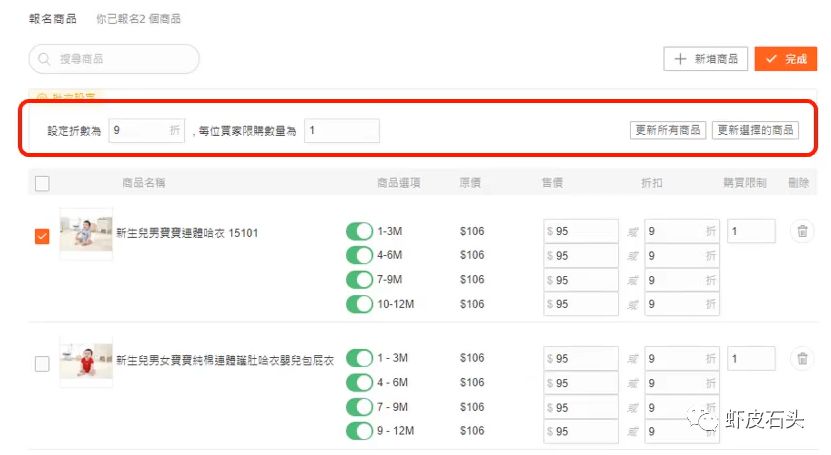Switch off the 1 - 3M option
Screen dimensions: 831x455
click(359, 358)
